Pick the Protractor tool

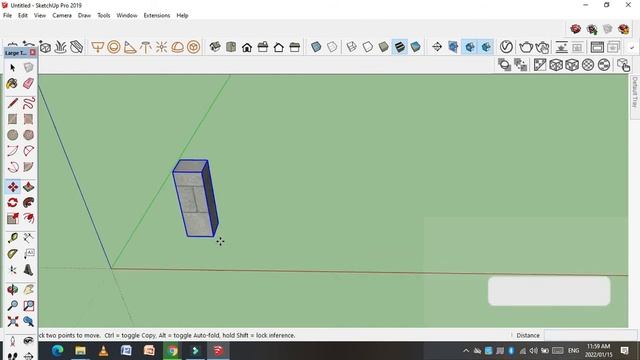pyautogui.click(x=12, y=254)
